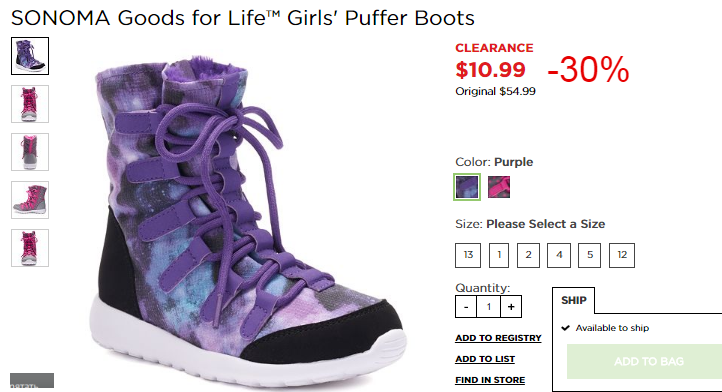Viewport: 722px width, 392px height.
Task: Select the purple boot thumbnail image
Action: tap(30, 56)
